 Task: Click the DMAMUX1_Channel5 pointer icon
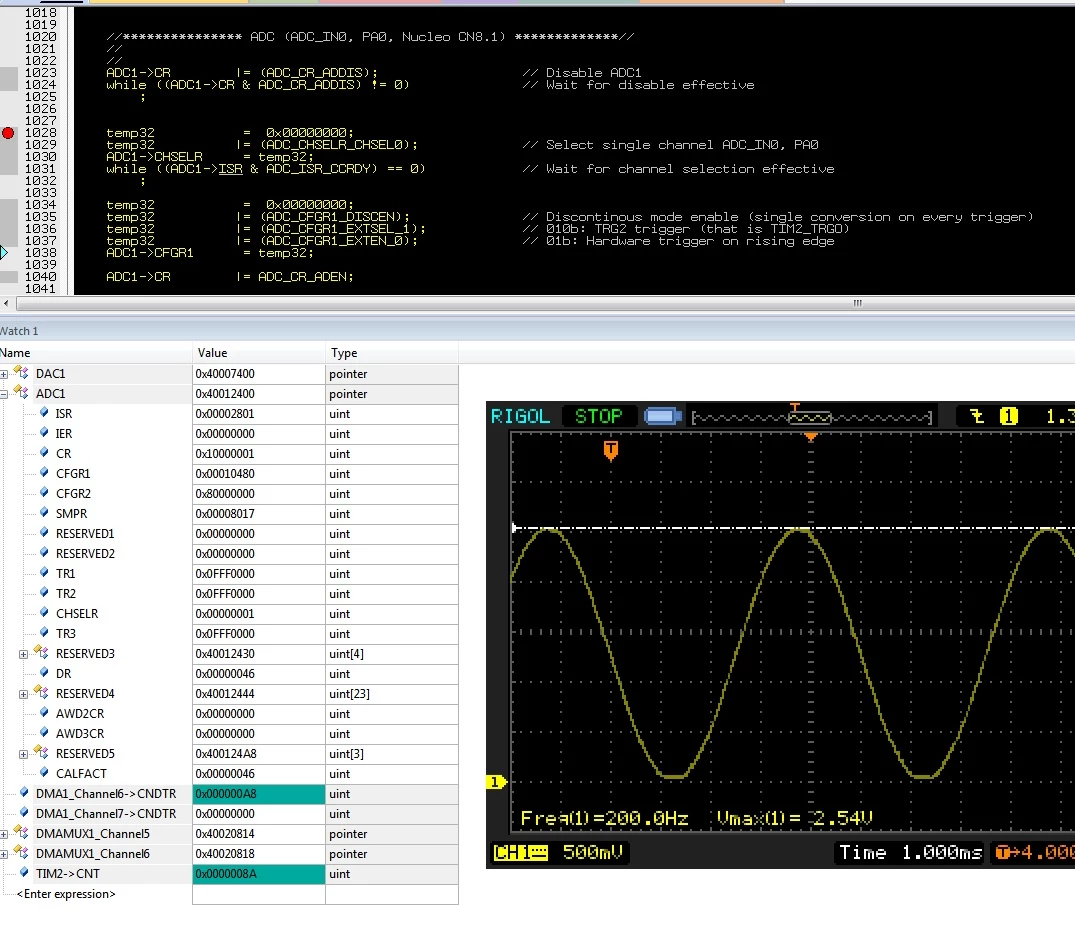(21, 833)
